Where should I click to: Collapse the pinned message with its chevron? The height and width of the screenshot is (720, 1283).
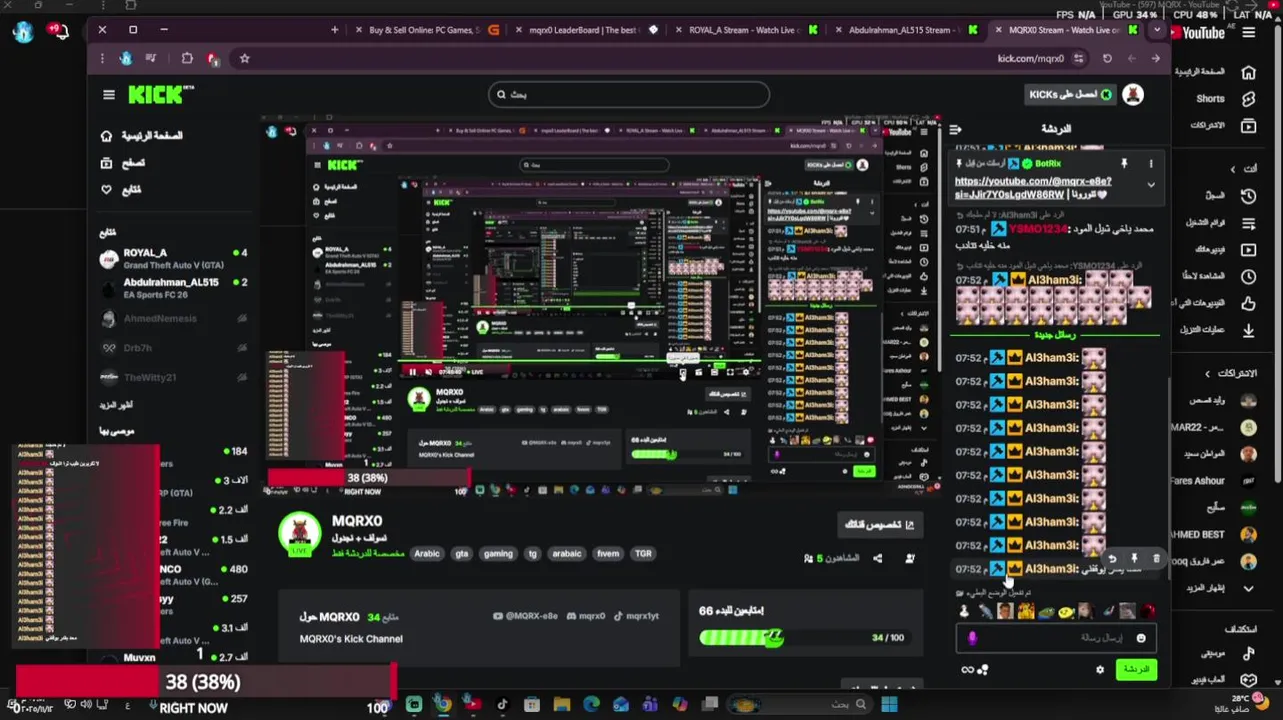pyautogui.click(x=1151, y=185)
